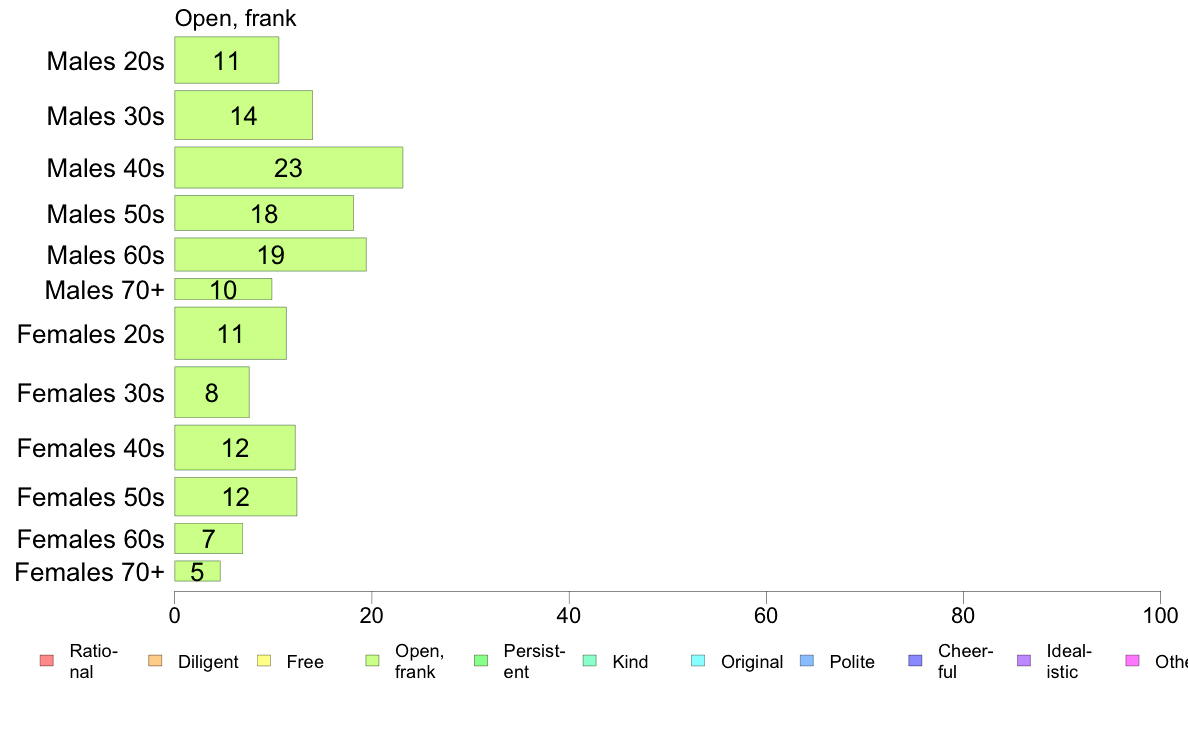Screen dimensions: 1188x736
Task: Click the 100 axis tick label
Action: 1160,615
